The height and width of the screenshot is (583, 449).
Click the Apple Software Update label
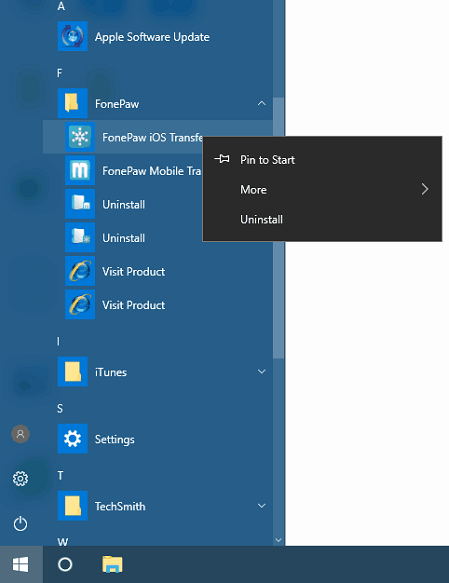pos(152,37)
